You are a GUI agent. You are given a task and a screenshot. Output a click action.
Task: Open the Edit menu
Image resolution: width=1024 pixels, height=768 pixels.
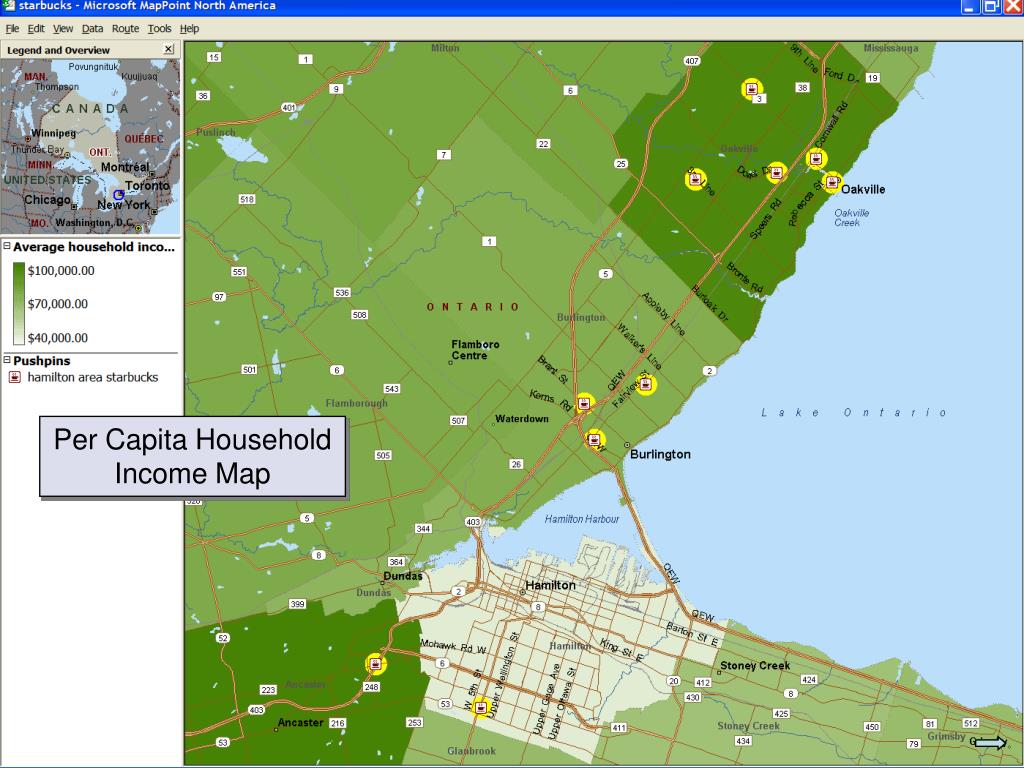[36, 29]
